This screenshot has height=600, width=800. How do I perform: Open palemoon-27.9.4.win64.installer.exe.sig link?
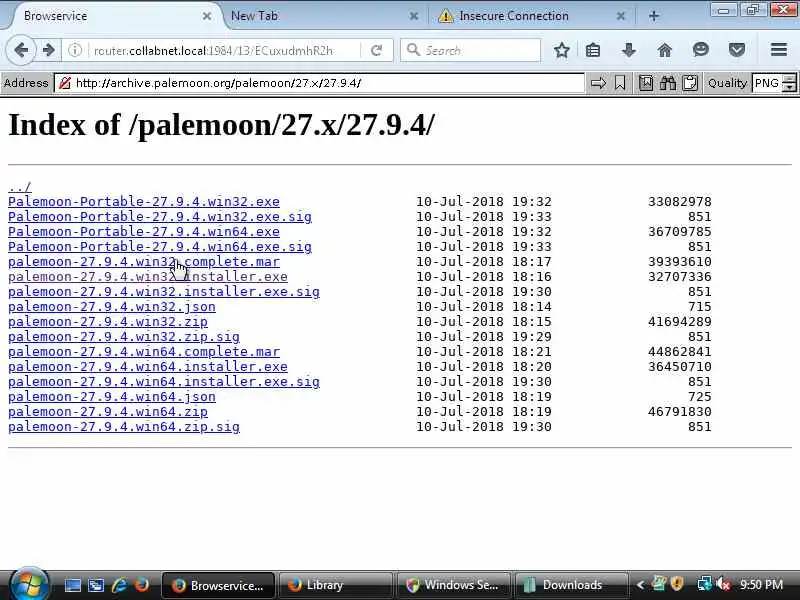[x=164, y=382]
